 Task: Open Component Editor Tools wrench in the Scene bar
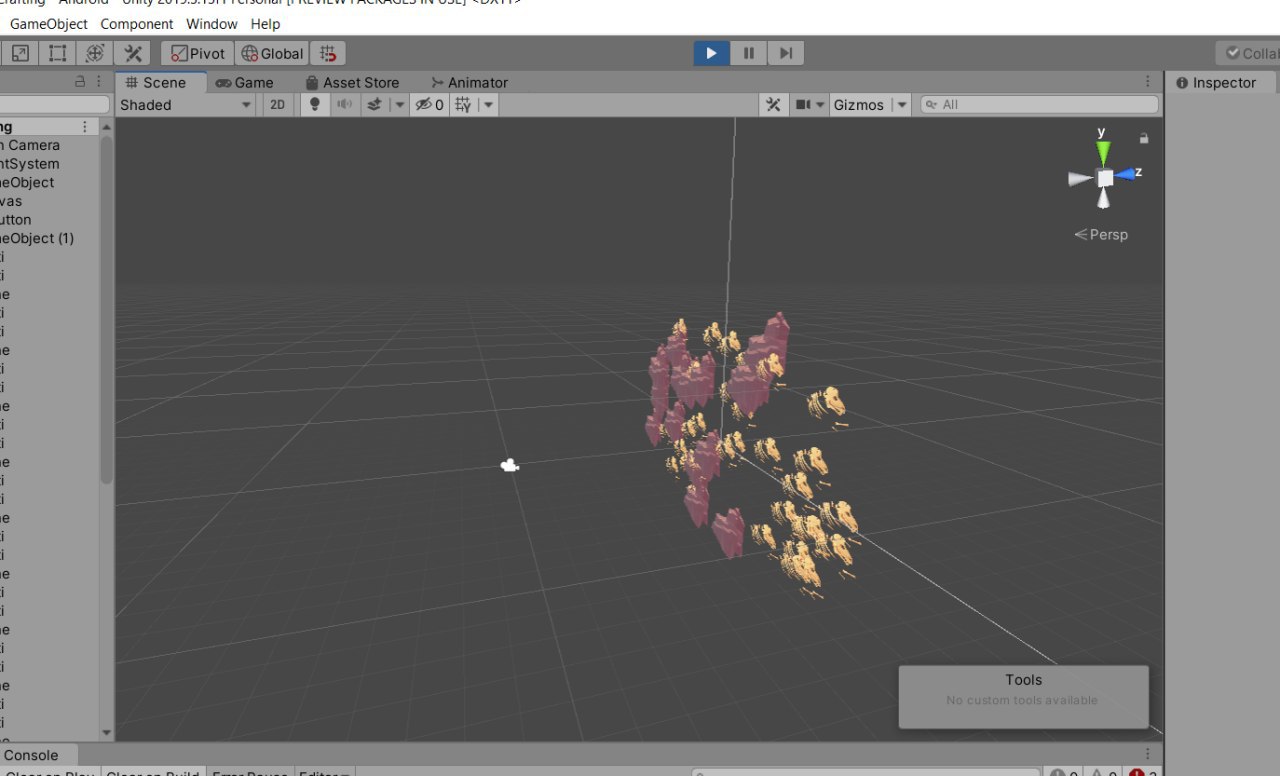773,104
